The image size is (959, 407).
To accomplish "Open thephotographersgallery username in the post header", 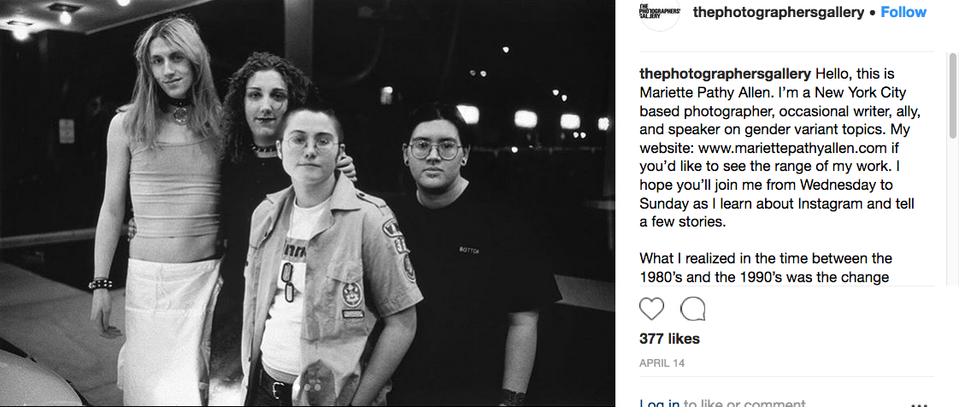I will pos(779,12).
